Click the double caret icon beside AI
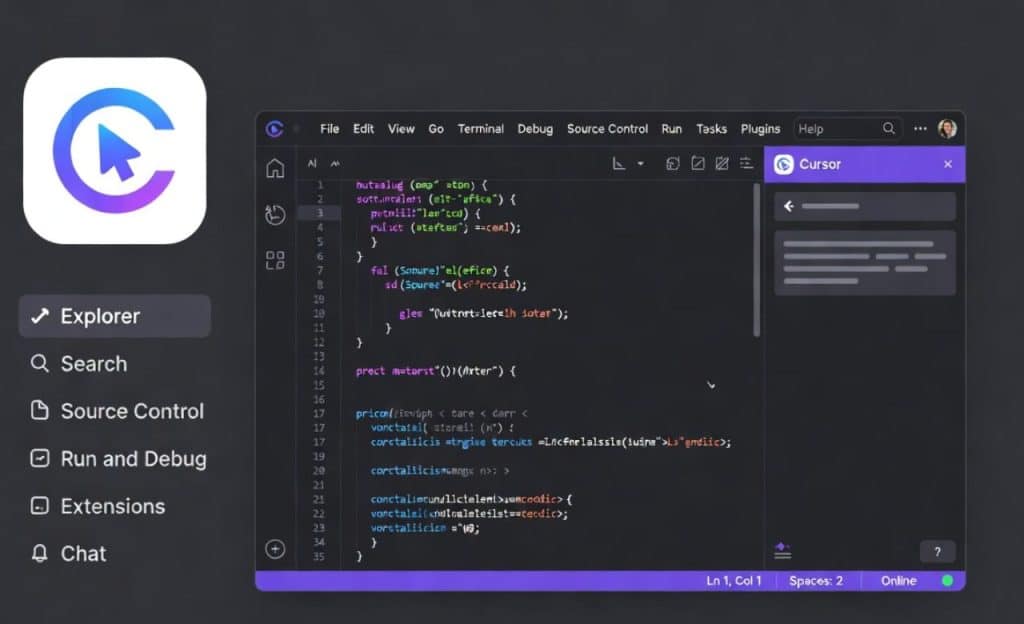This screenshot has width=1024, height=624. point(335,164)
